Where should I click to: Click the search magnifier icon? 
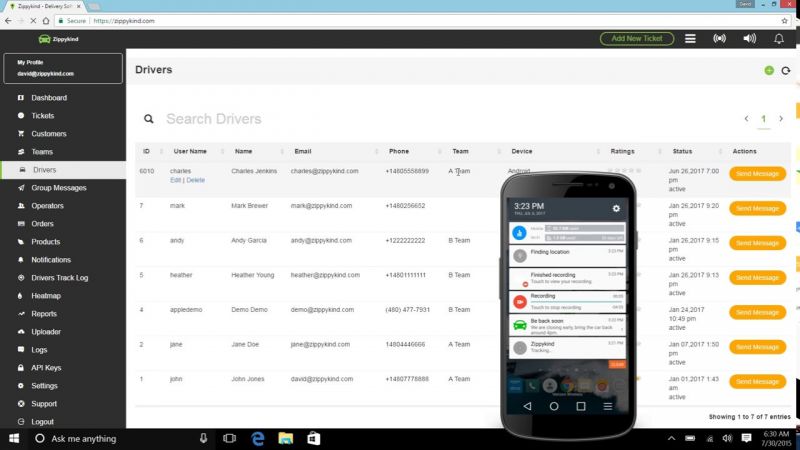point(148,119)
